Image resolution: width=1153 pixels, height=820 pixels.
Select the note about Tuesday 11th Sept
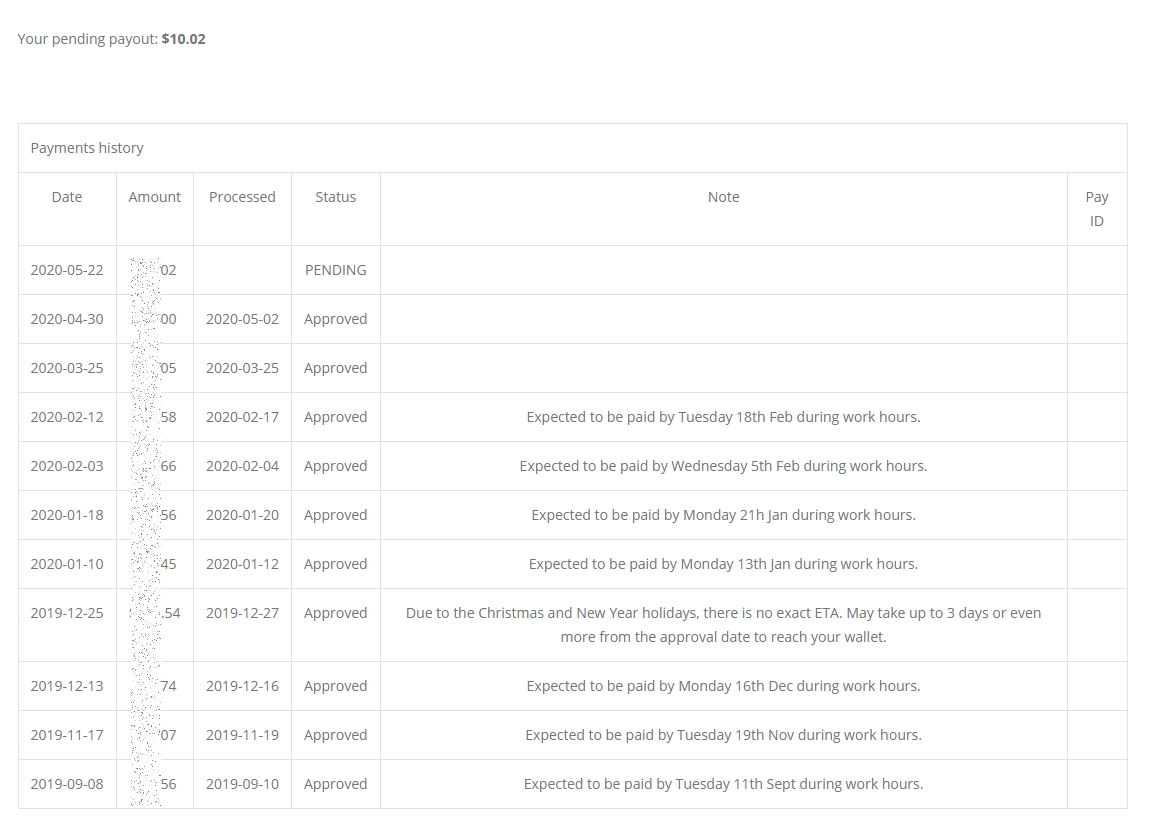[x=724, y=784]
